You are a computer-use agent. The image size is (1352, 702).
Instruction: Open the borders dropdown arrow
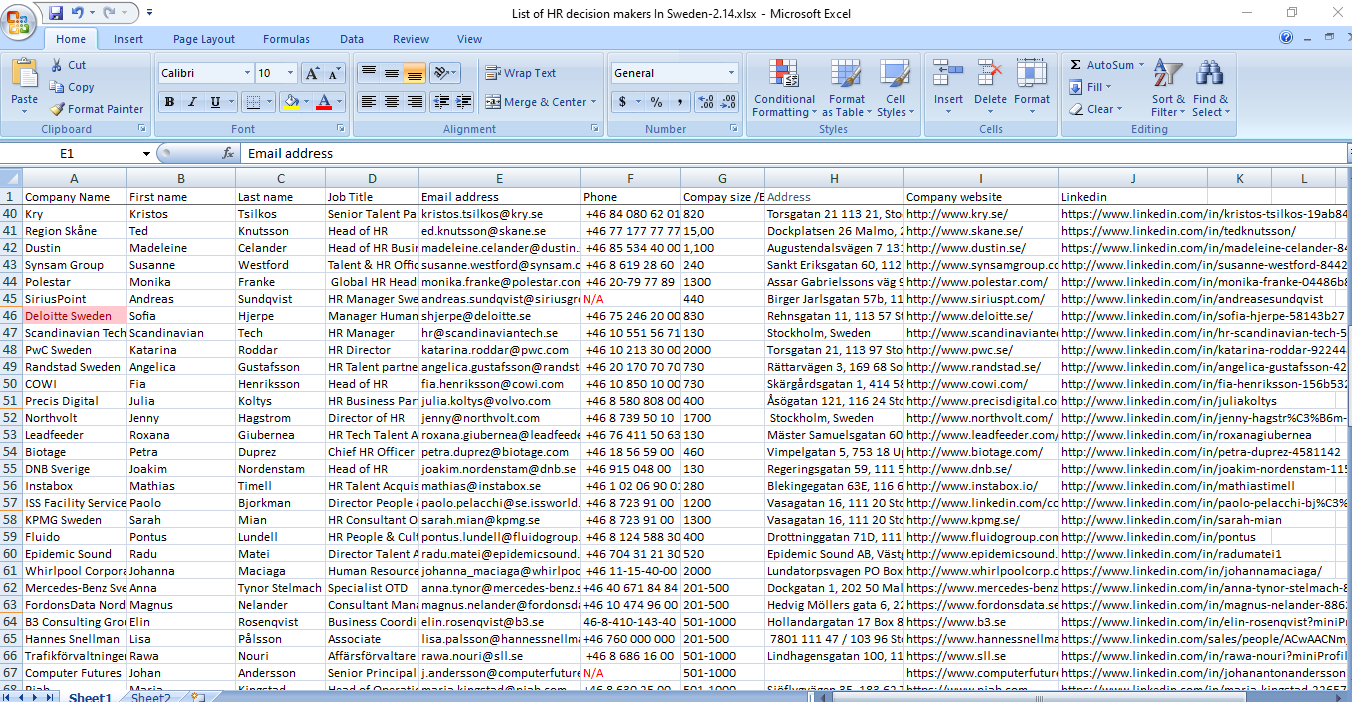270,102
